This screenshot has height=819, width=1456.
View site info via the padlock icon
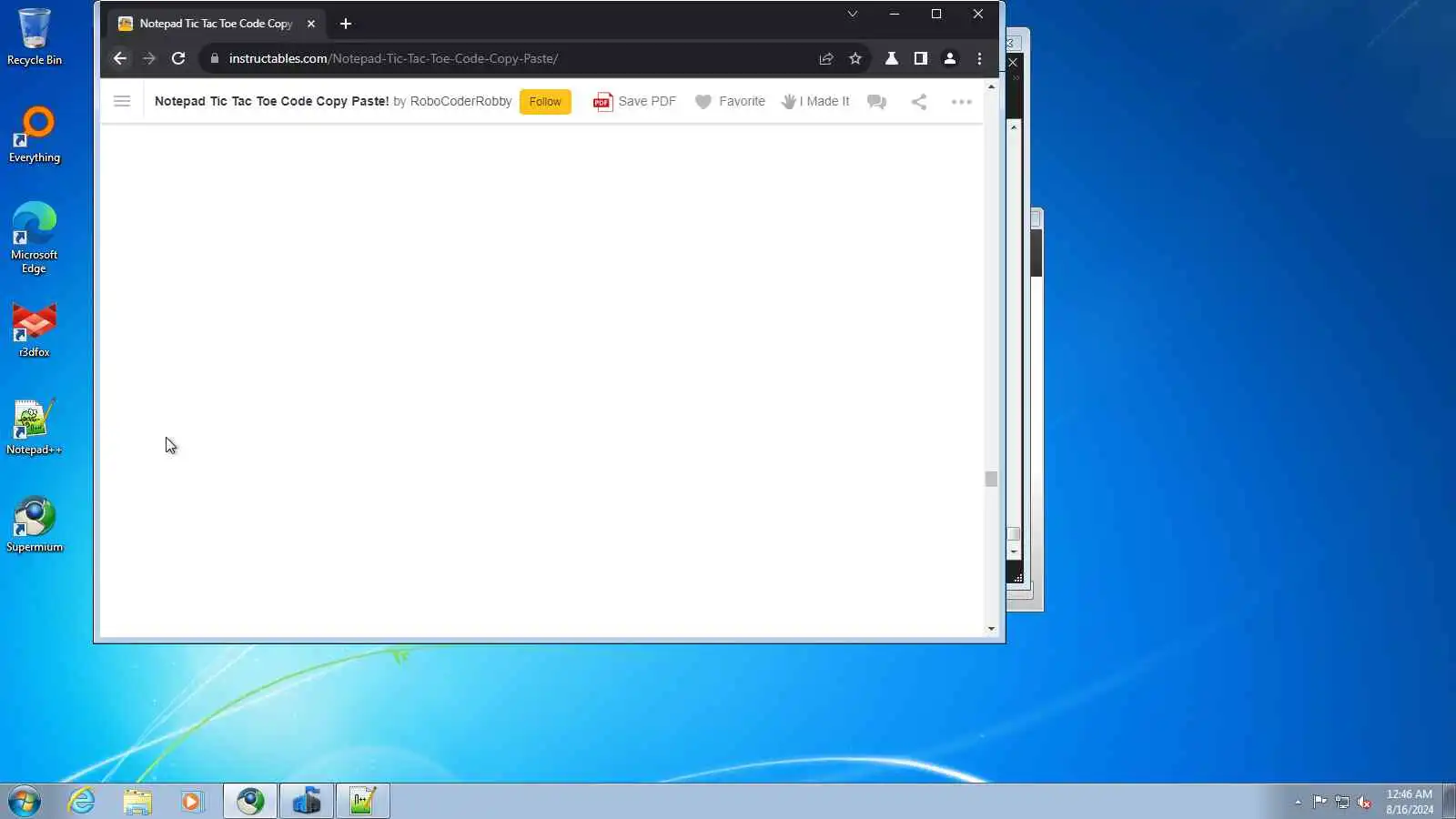pos(215,58)
